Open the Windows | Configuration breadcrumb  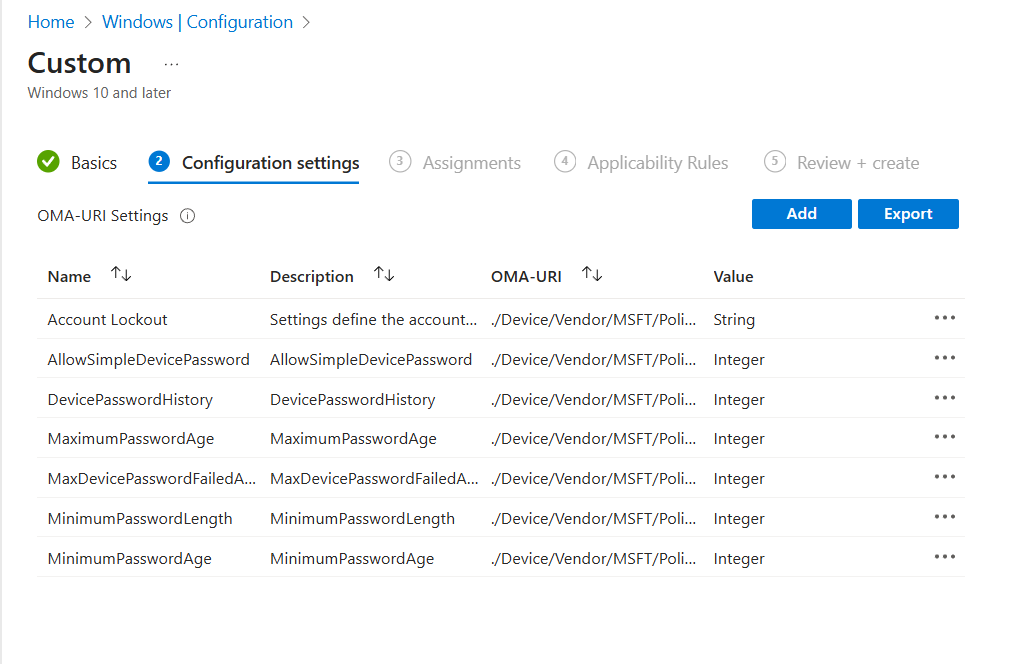[x=197, y=22]
